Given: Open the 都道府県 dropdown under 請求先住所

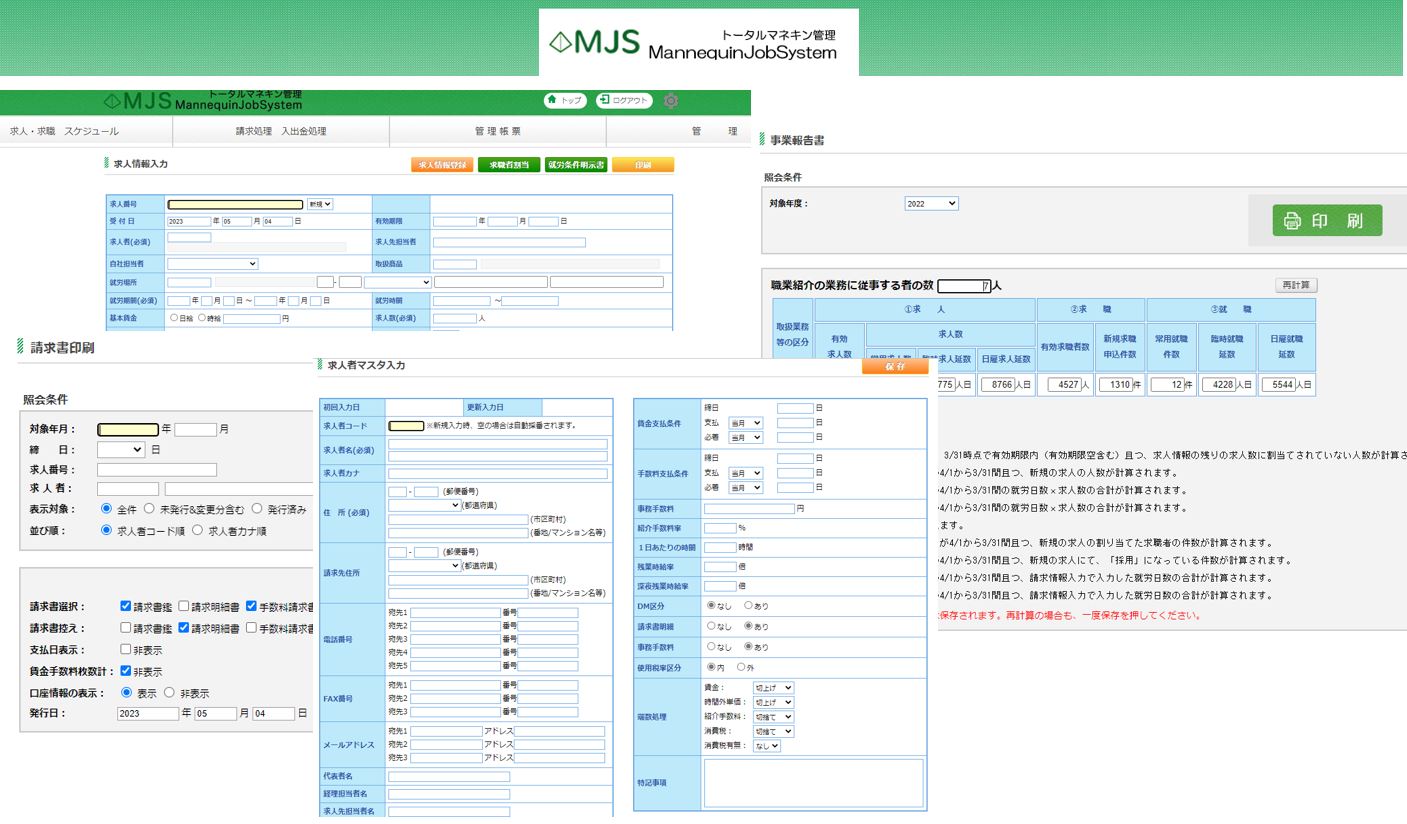Looking at the screenshot, I should pos(424,566).
